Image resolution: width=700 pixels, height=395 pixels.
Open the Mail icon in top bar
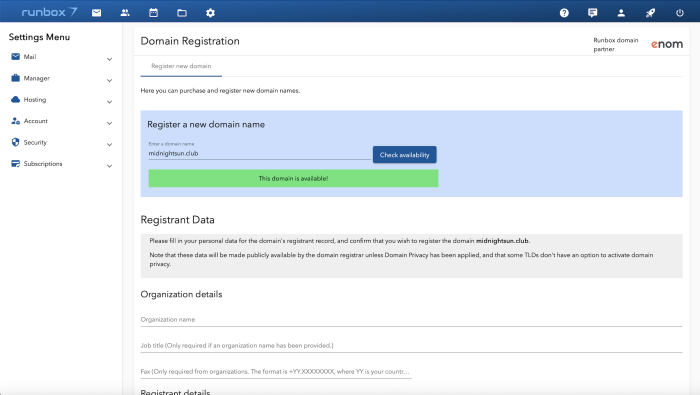pos(96,13)
